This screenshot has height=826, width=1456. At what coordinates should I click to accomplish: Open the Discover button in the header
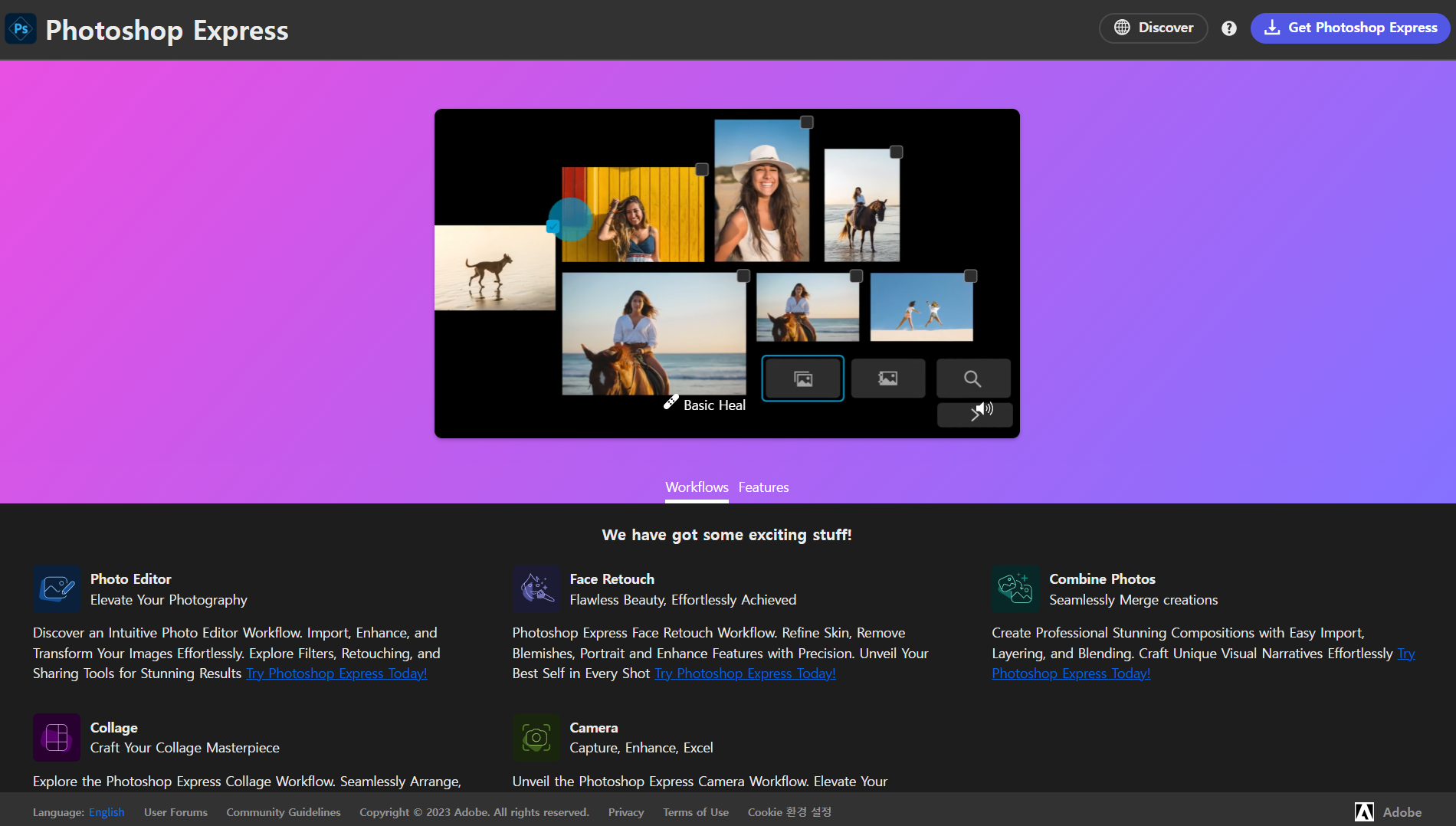click(1153, 28)
